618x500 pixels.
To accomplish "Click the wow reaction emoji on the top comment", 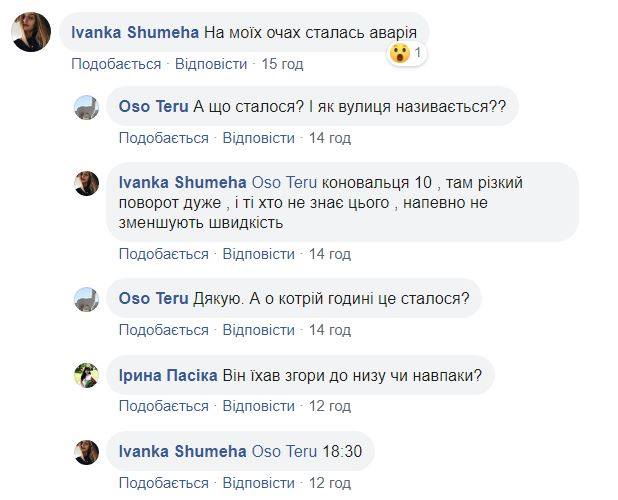I will (x=400, y=53).
